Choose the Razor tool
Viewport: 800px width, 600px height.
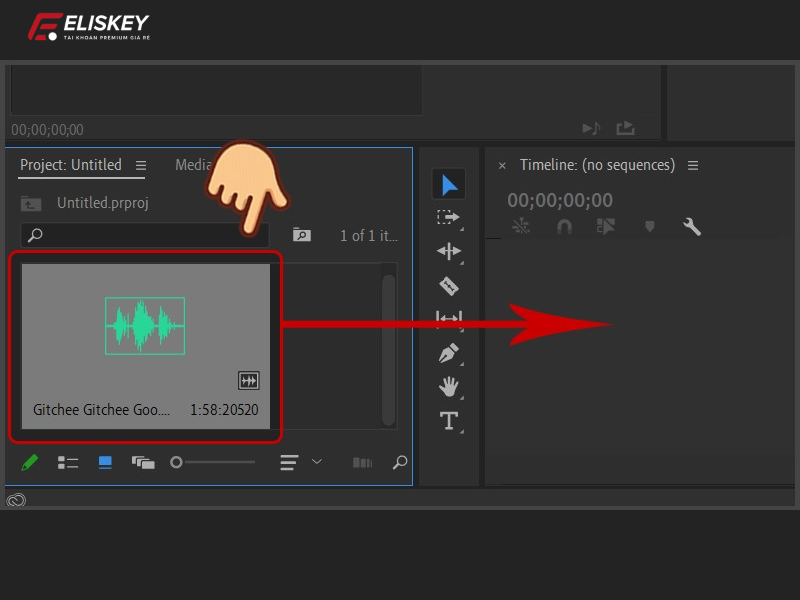click(x=449, y=286)
